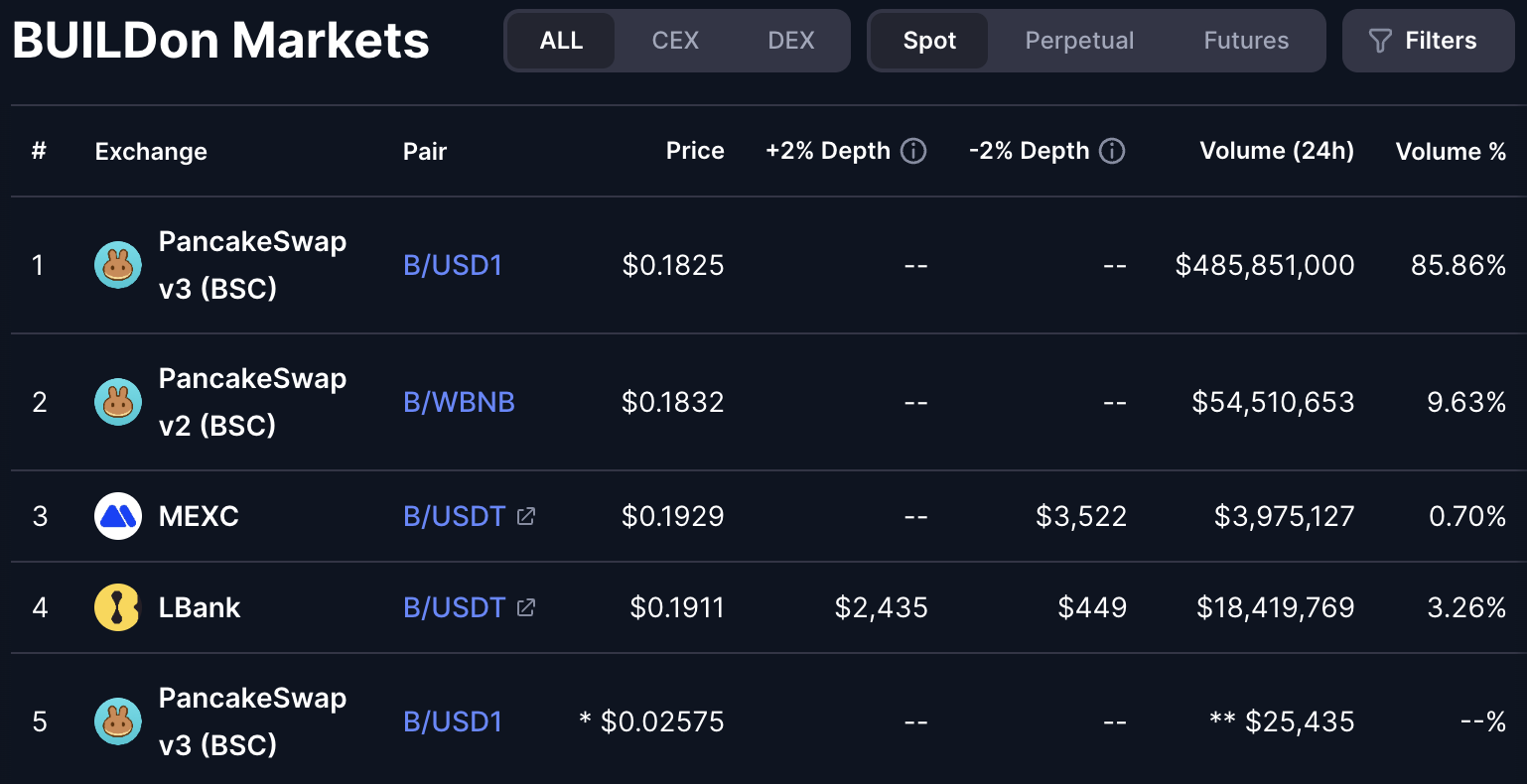Select the ALL markets tab
This screenshot has height=784, width=1527.
click(561, 41)
